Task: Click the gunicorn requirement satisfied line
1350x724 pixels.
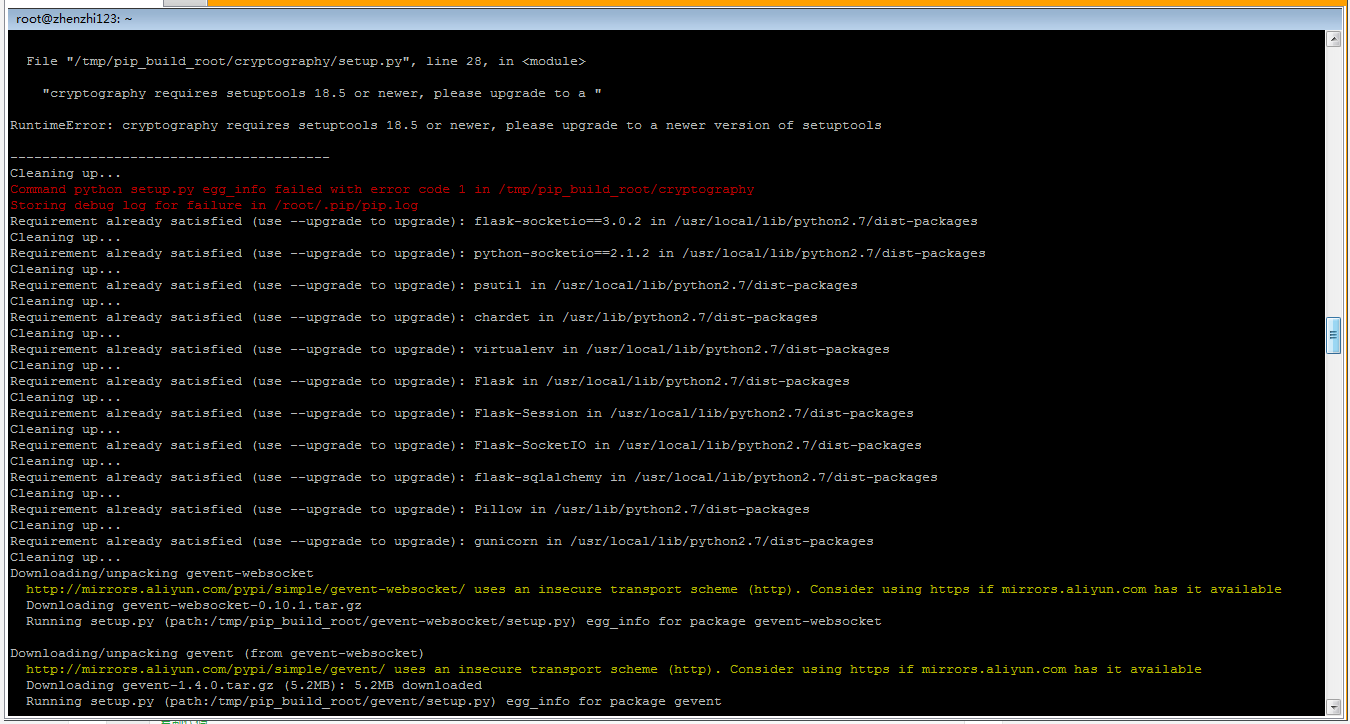Action: [442, 542]
